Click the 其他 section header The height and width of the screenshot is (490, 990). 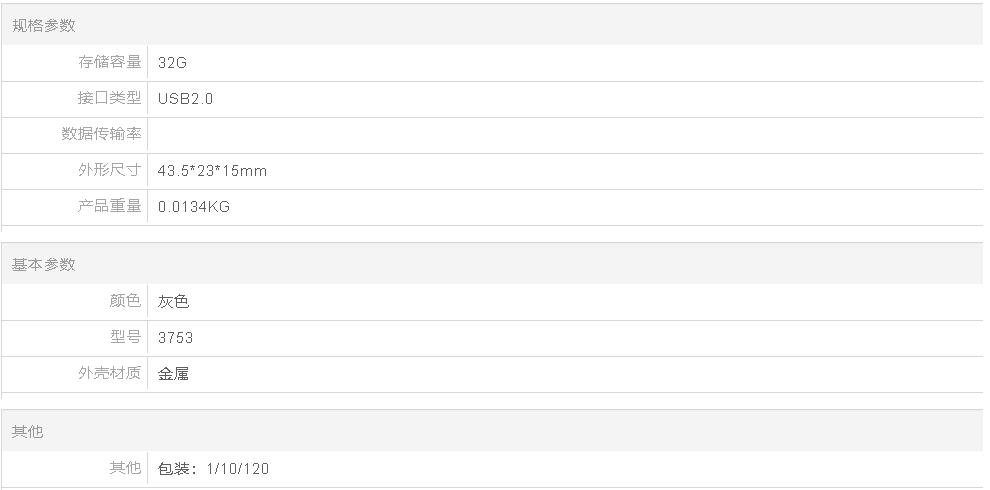pos(28,431)
